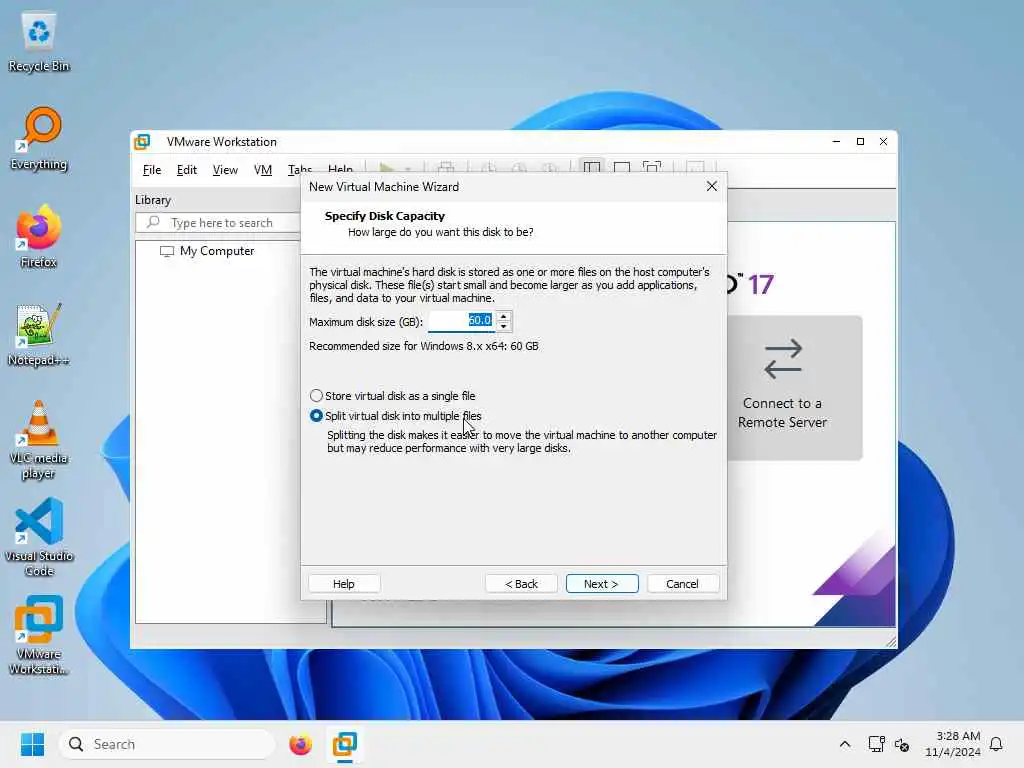Click Connect to a Remote Server tile
The height and width of the screenshot is (768, 1024).
click(x=794, y=388)
